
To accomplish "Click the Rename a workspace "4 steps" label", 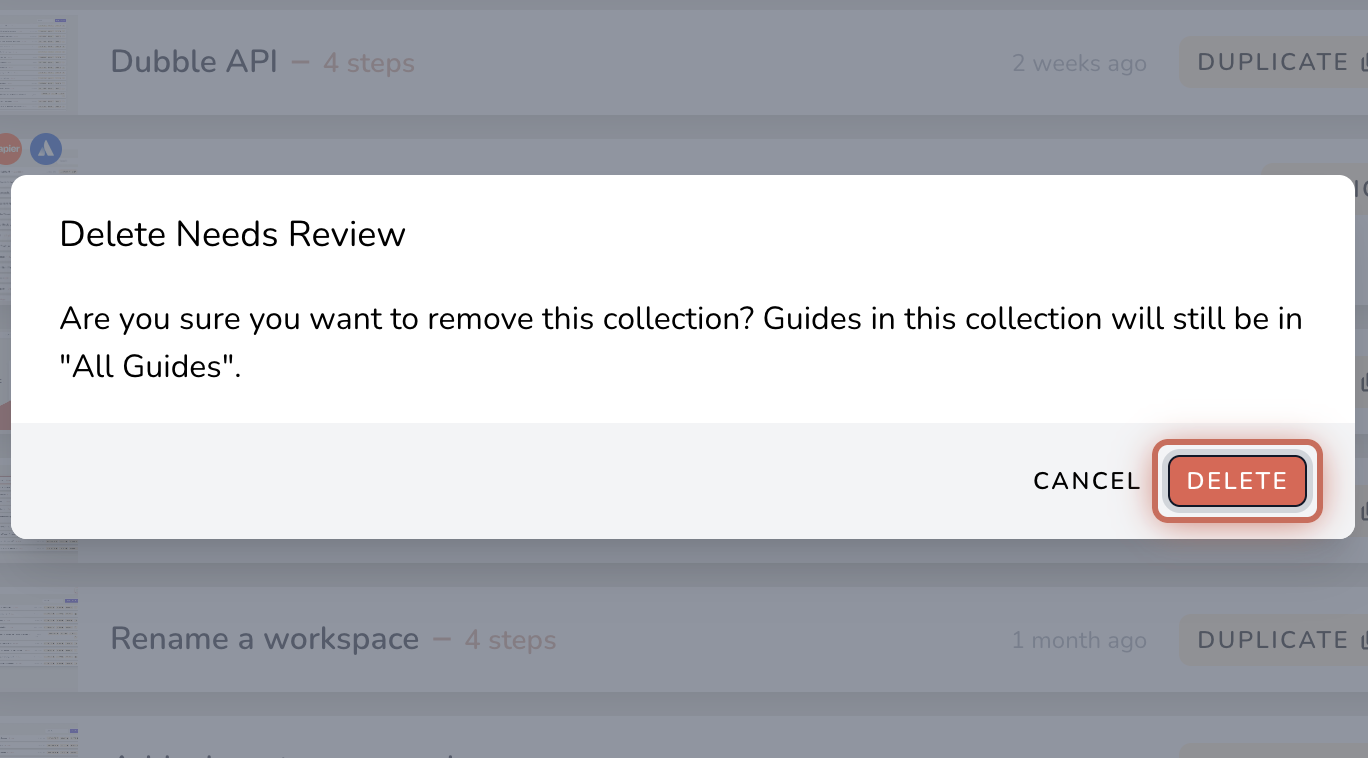I will [x=510, y=640].
